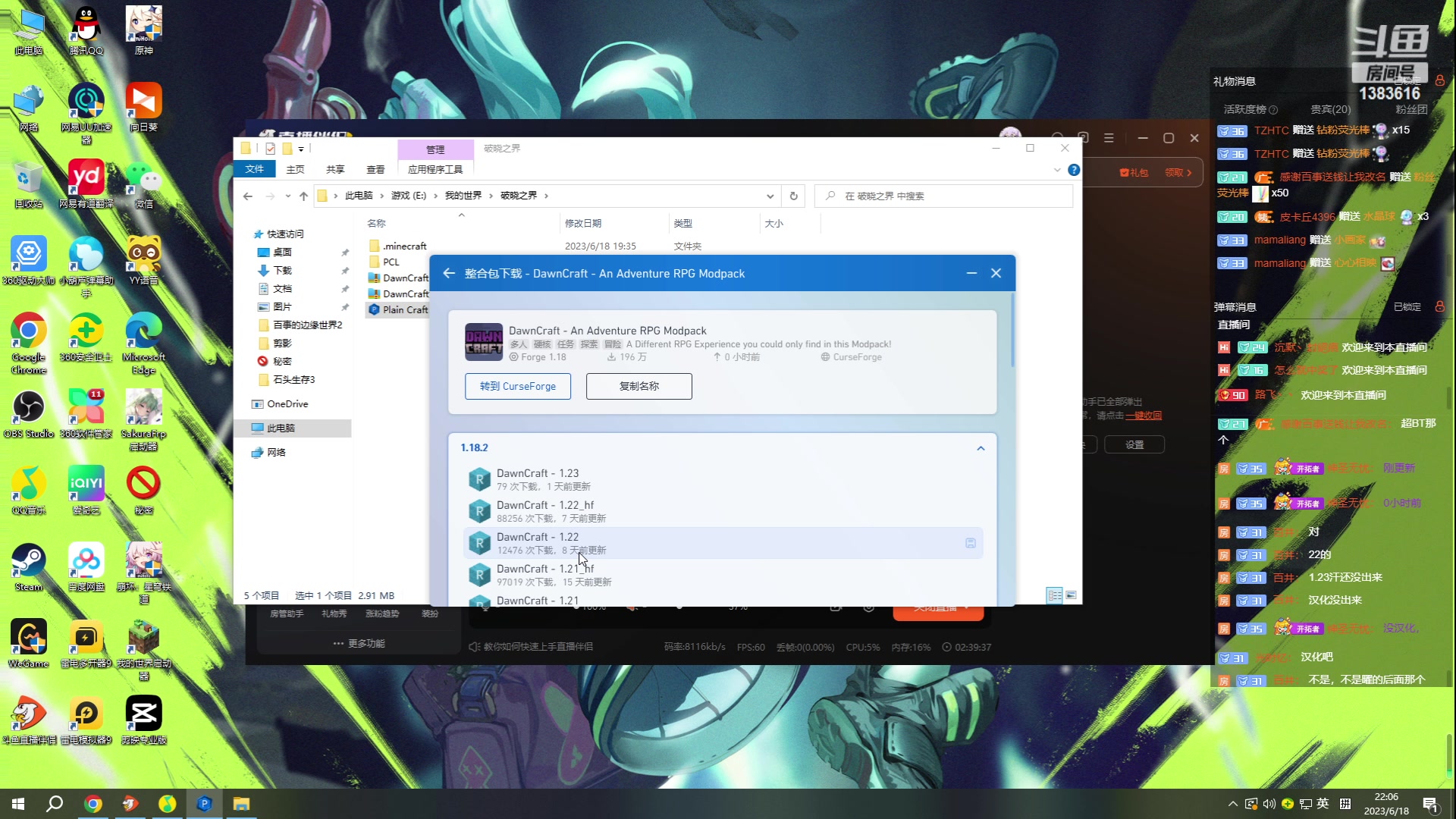Select OneDrive in navigation pane
This screenshot has width=1456, height=819.
(x=287, y=404)
